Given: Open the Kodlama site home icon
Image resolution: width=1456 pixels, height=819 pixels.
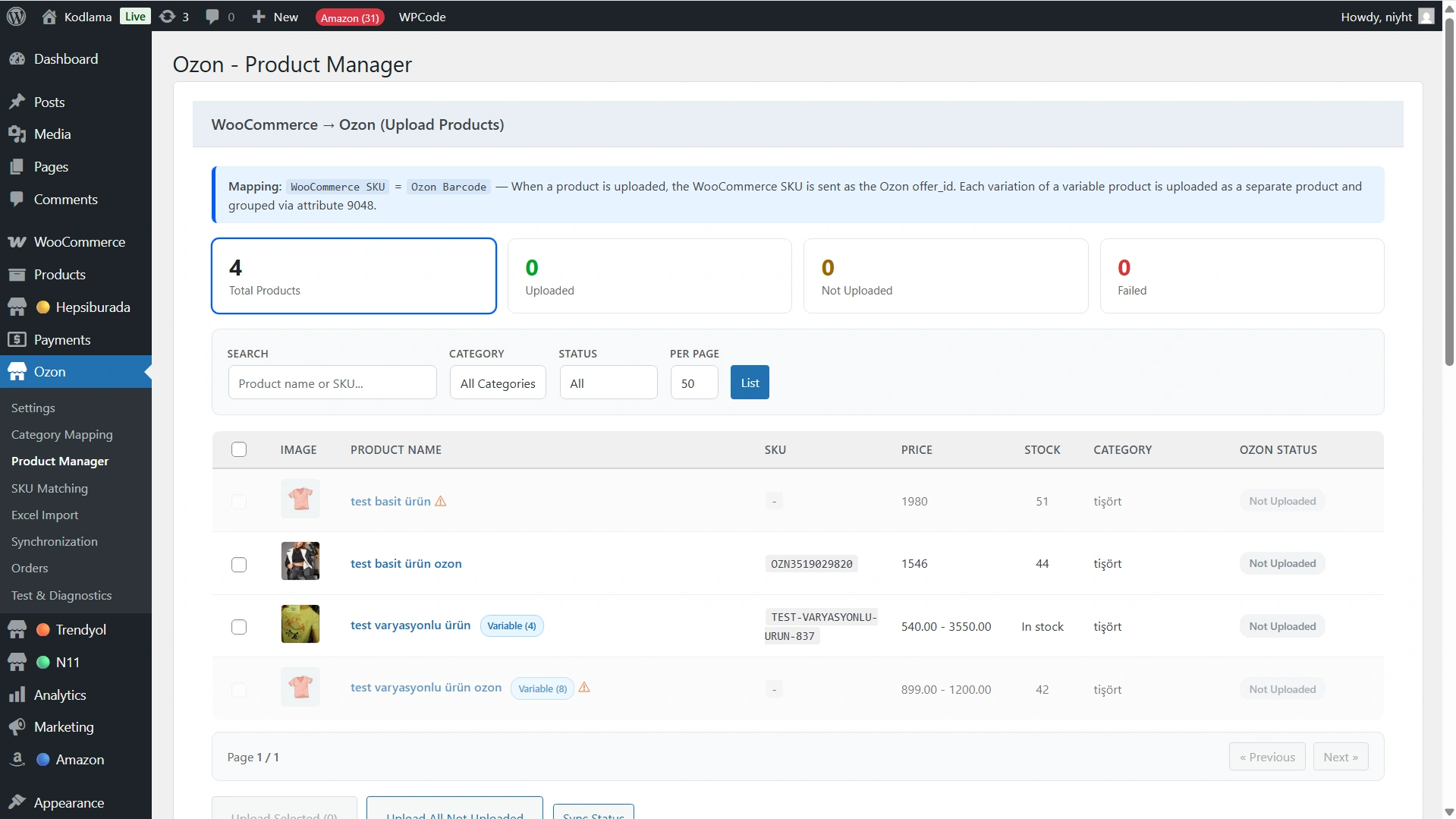Looking at the screenshot, I should (49, 17).
